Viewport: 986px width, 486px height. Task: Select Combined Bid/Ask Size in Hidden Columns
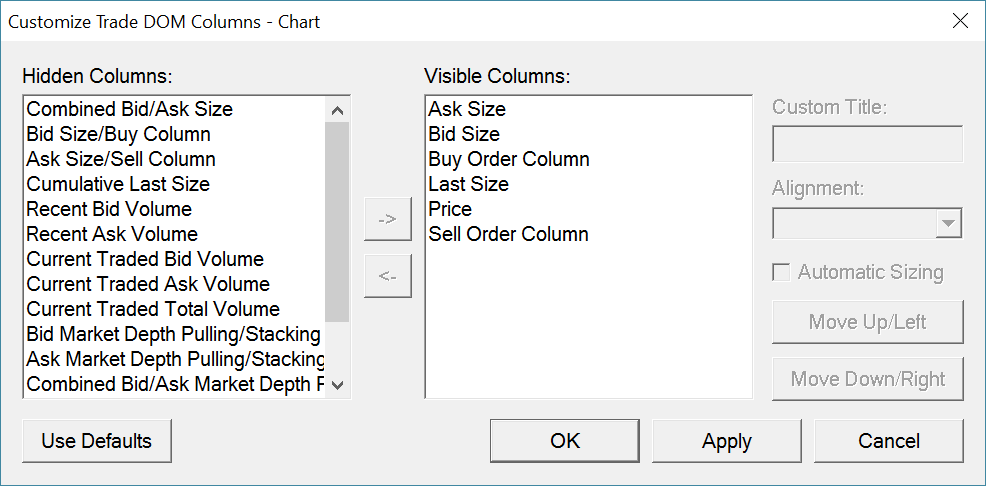point(130,109)
